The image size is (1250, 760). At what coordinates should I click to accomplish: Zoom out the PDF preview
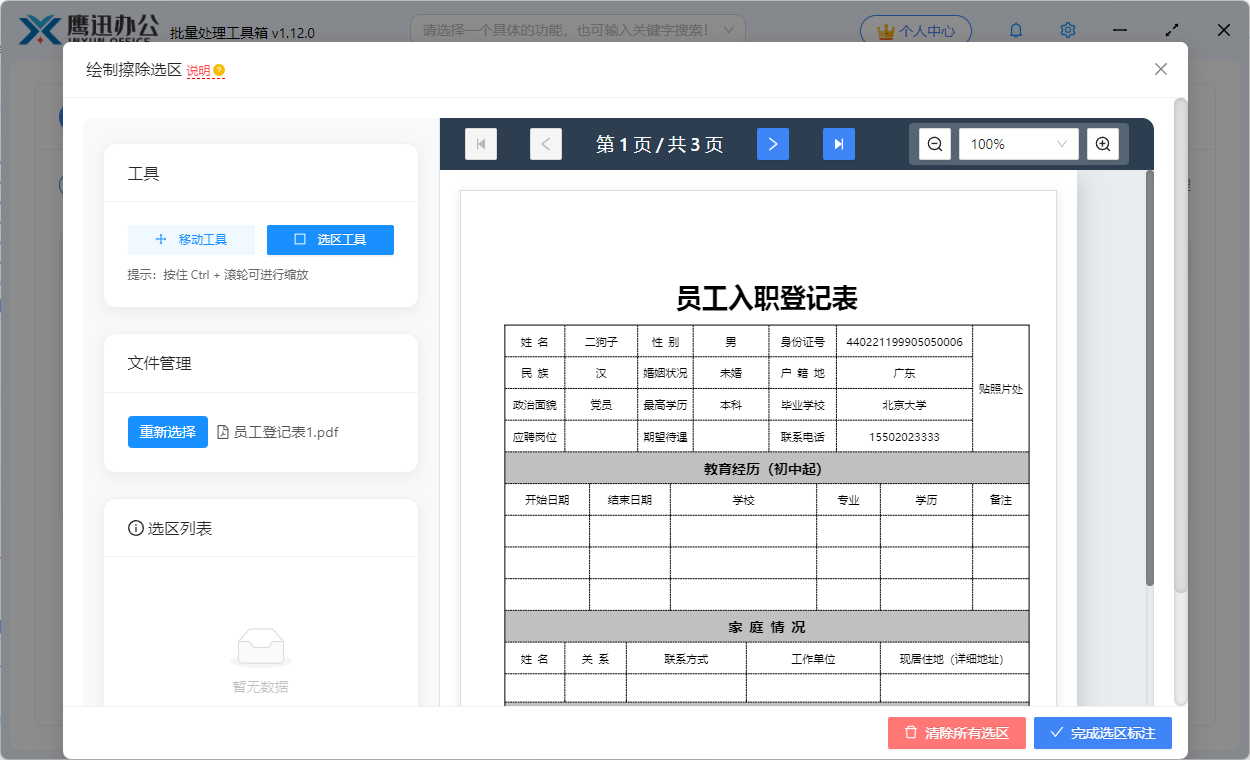933,143
